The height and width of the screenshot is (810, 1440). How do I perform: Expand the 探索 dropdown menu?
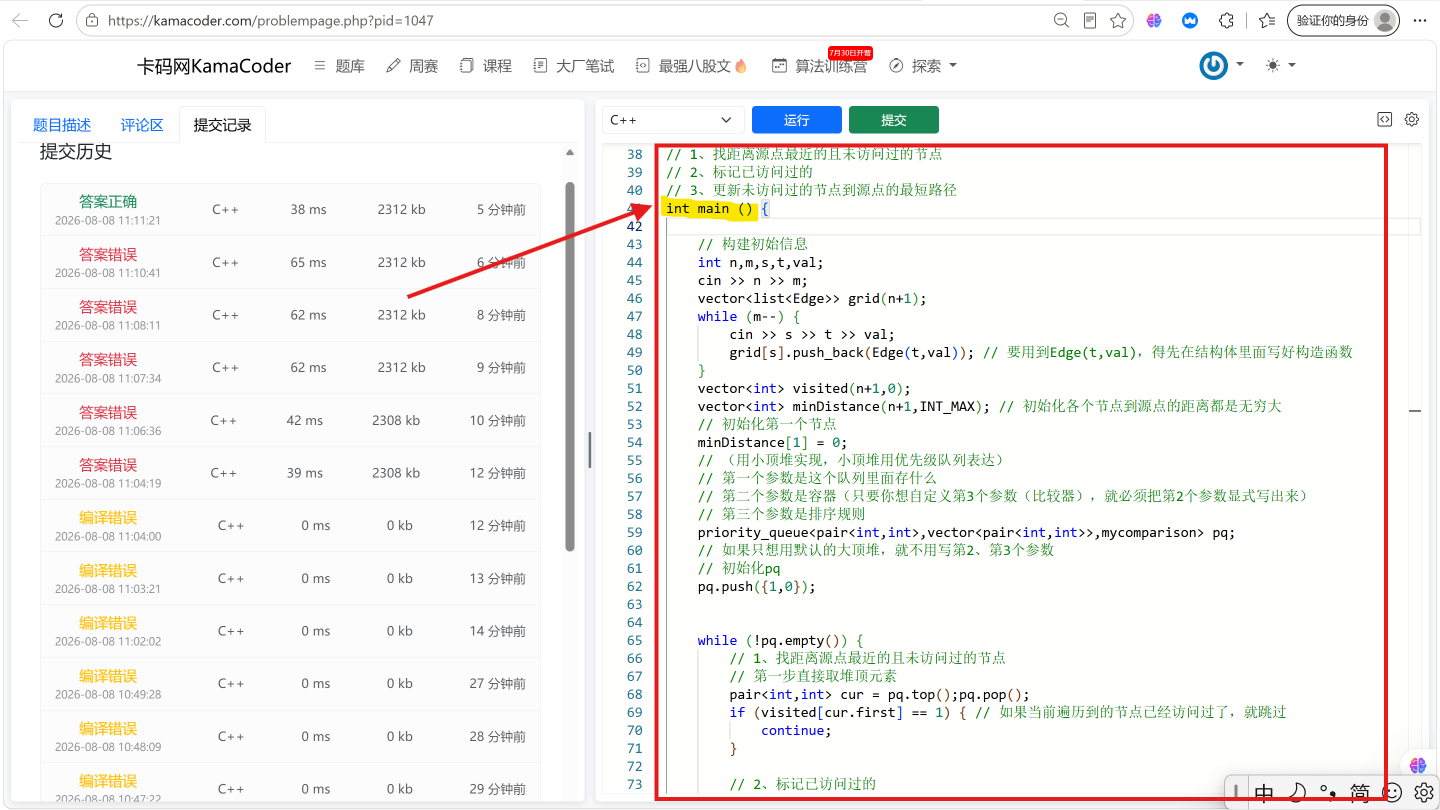pyautogui.click(x=922, y=65)
